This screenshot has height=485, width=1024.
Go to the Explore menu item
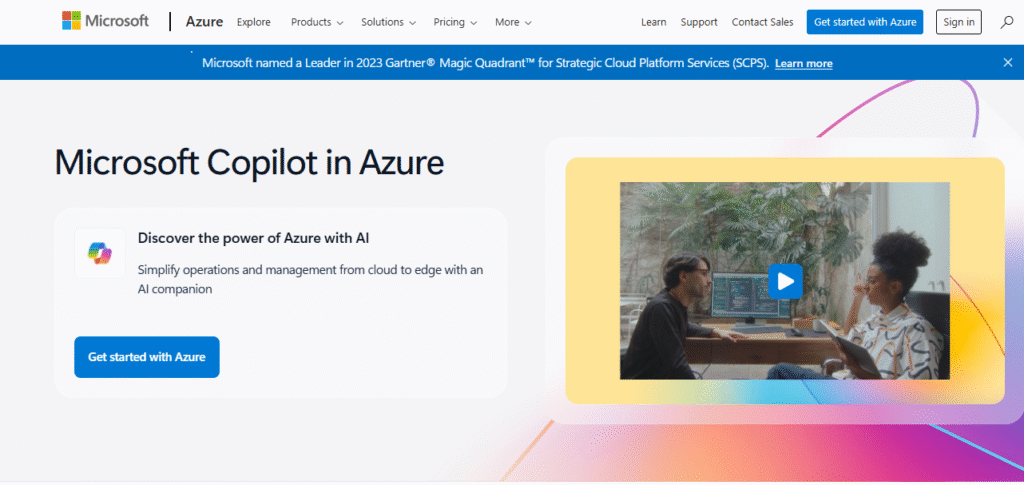(x=254, y=22)
